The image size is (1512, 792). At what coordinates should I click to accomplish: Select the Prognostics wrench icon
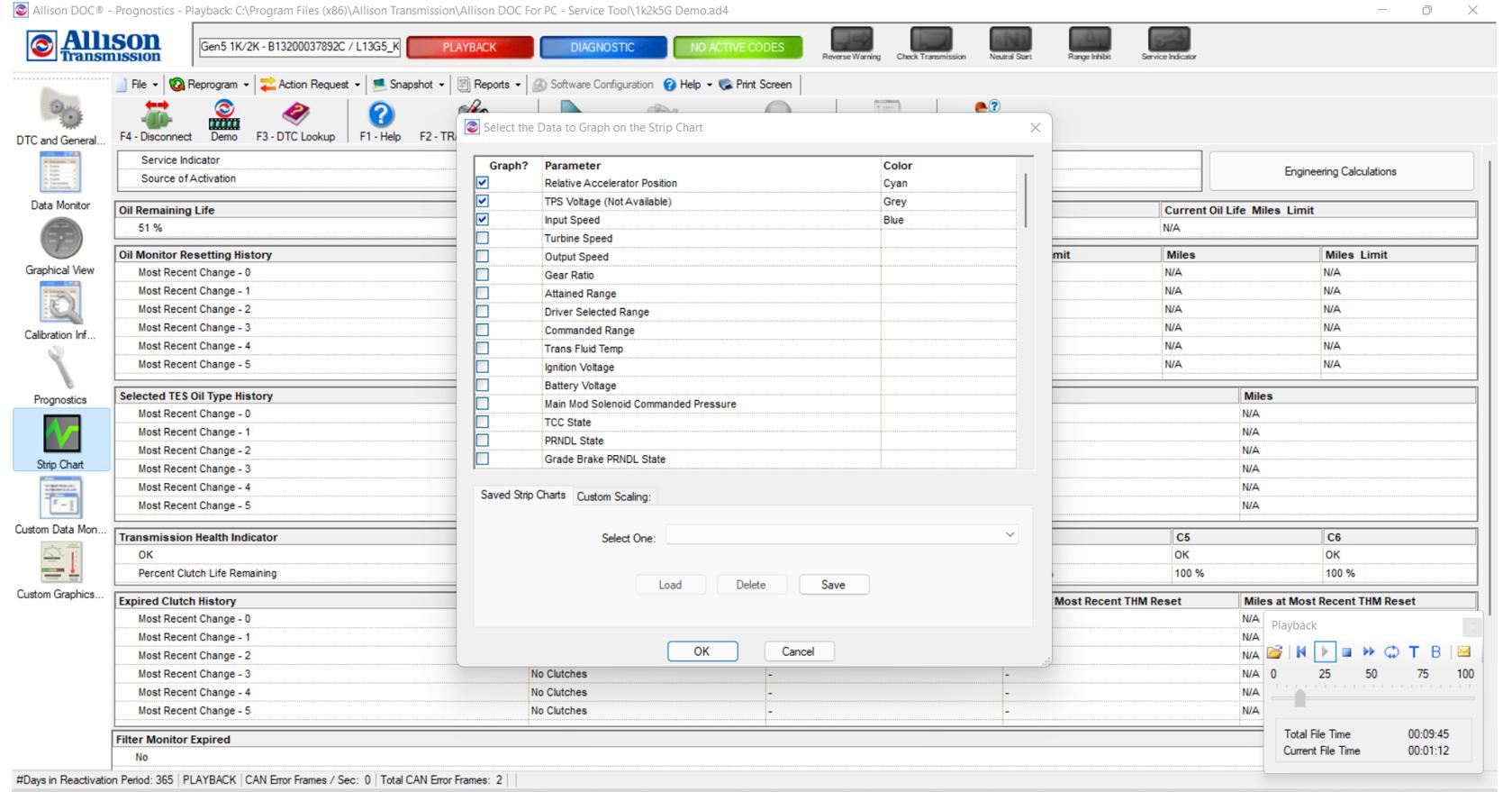tap(60, 369)
